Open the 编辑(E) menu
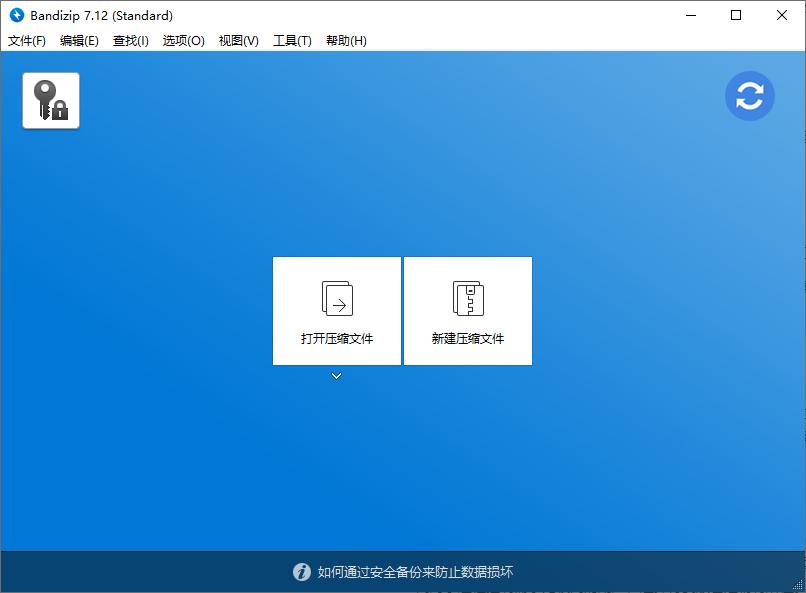 point(78,41)
